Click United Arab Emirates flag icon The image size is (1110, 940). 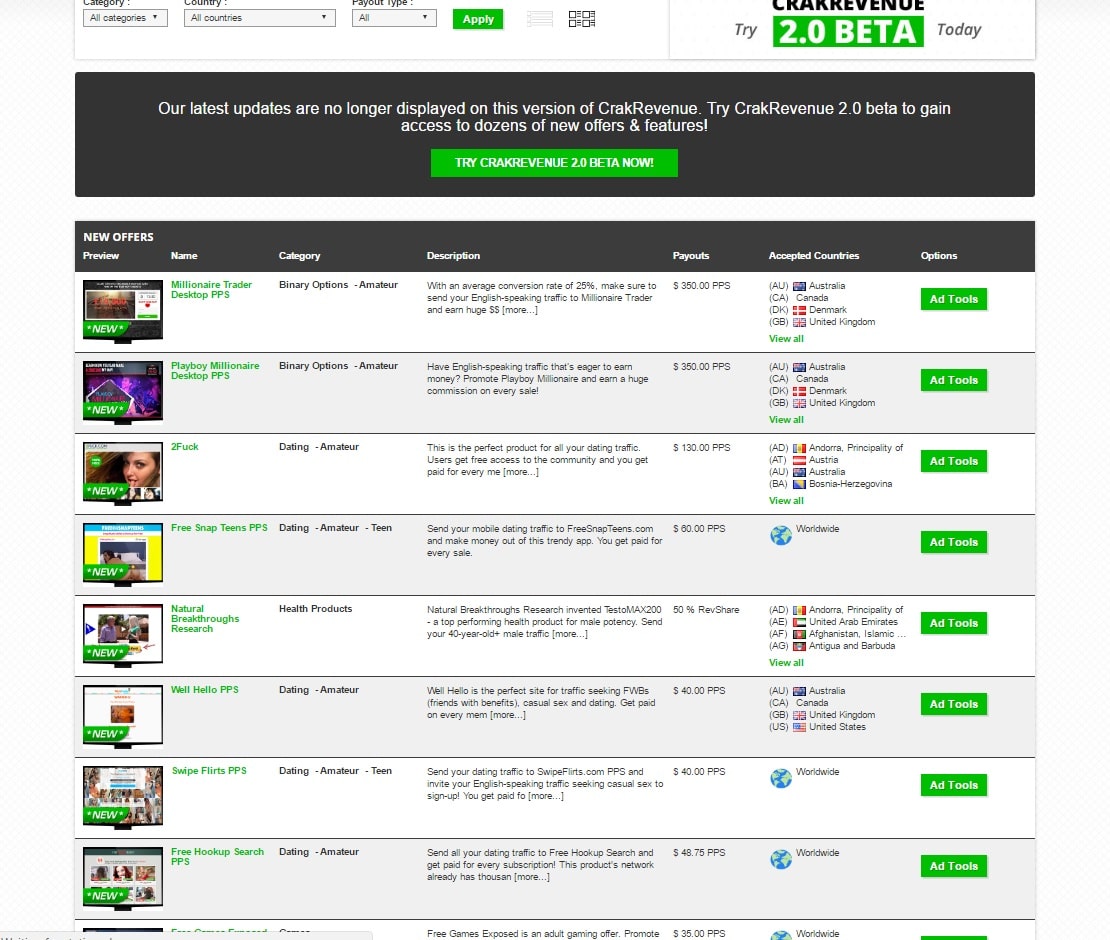point(799,622)
